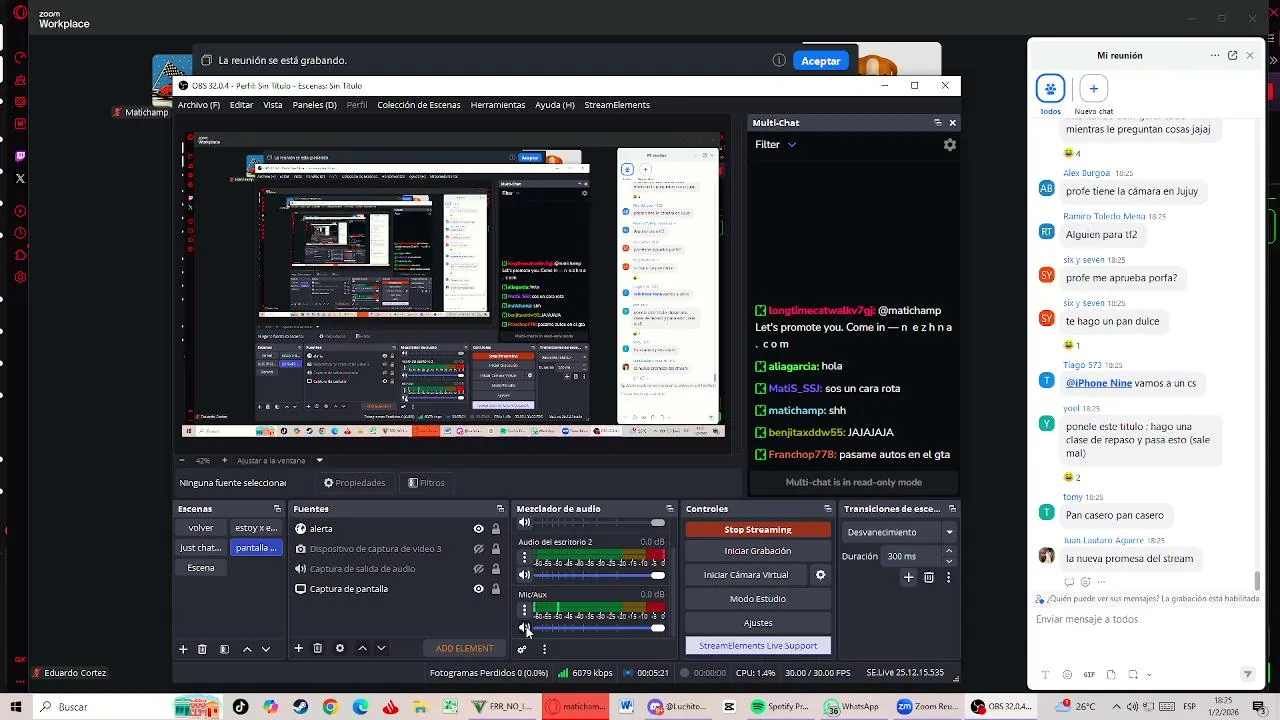The height and width of the screenshot is (720, 1280).
Task: Adjust Audio del escritorio 2 volume slider
Action: coord(599,575)
